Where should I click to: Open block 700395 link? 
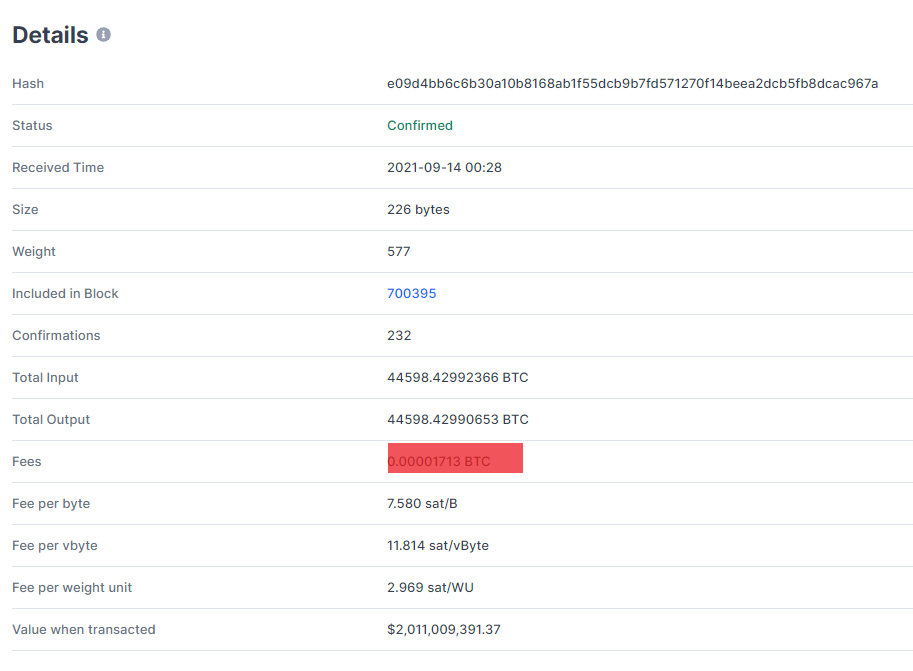tap(412, 294)
